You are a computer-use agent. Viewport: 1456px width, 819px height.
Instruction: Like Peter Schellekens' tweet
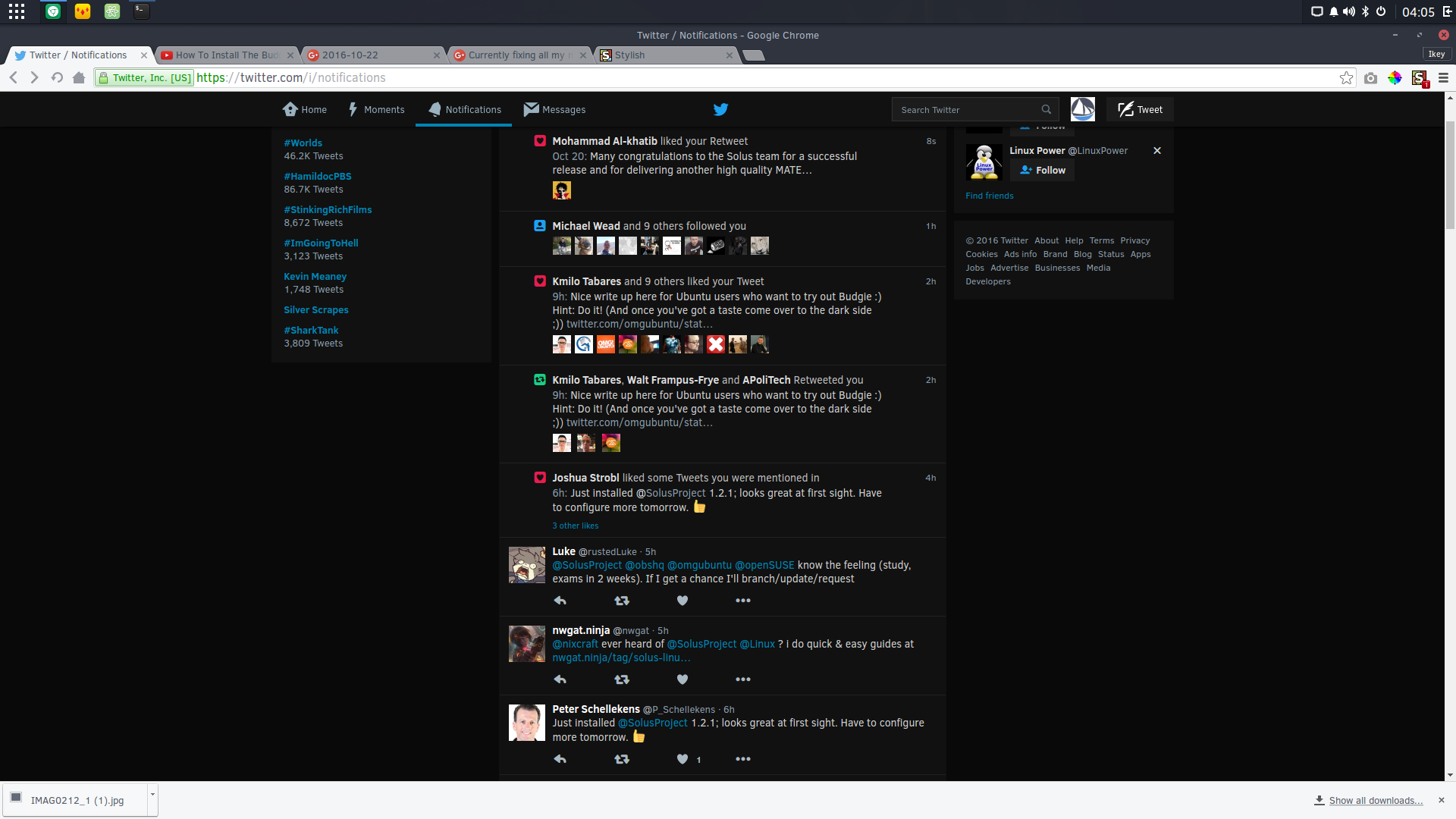682,759
